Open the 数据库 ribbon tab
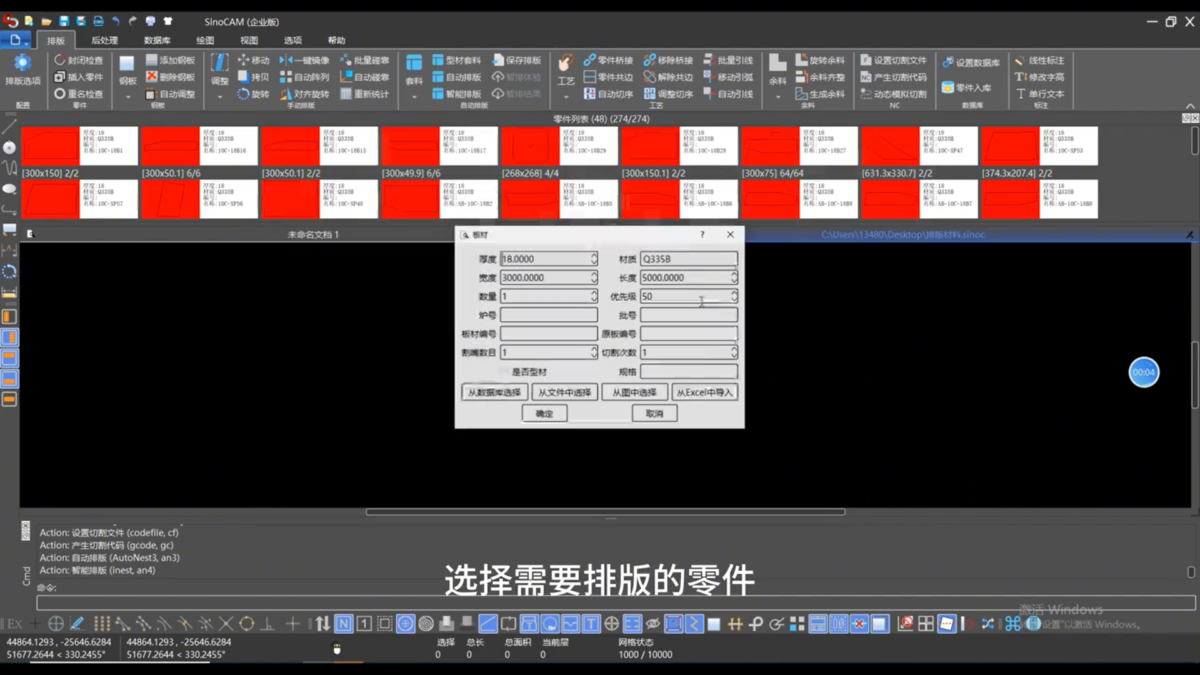Viewport: 1200px width, 675px height. click(x=157, y=40)
